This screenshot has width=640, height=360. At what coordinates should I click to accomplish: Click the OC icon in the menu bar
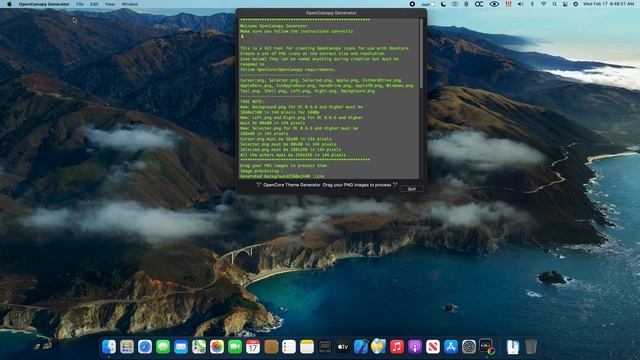click(x=479, y=4)
